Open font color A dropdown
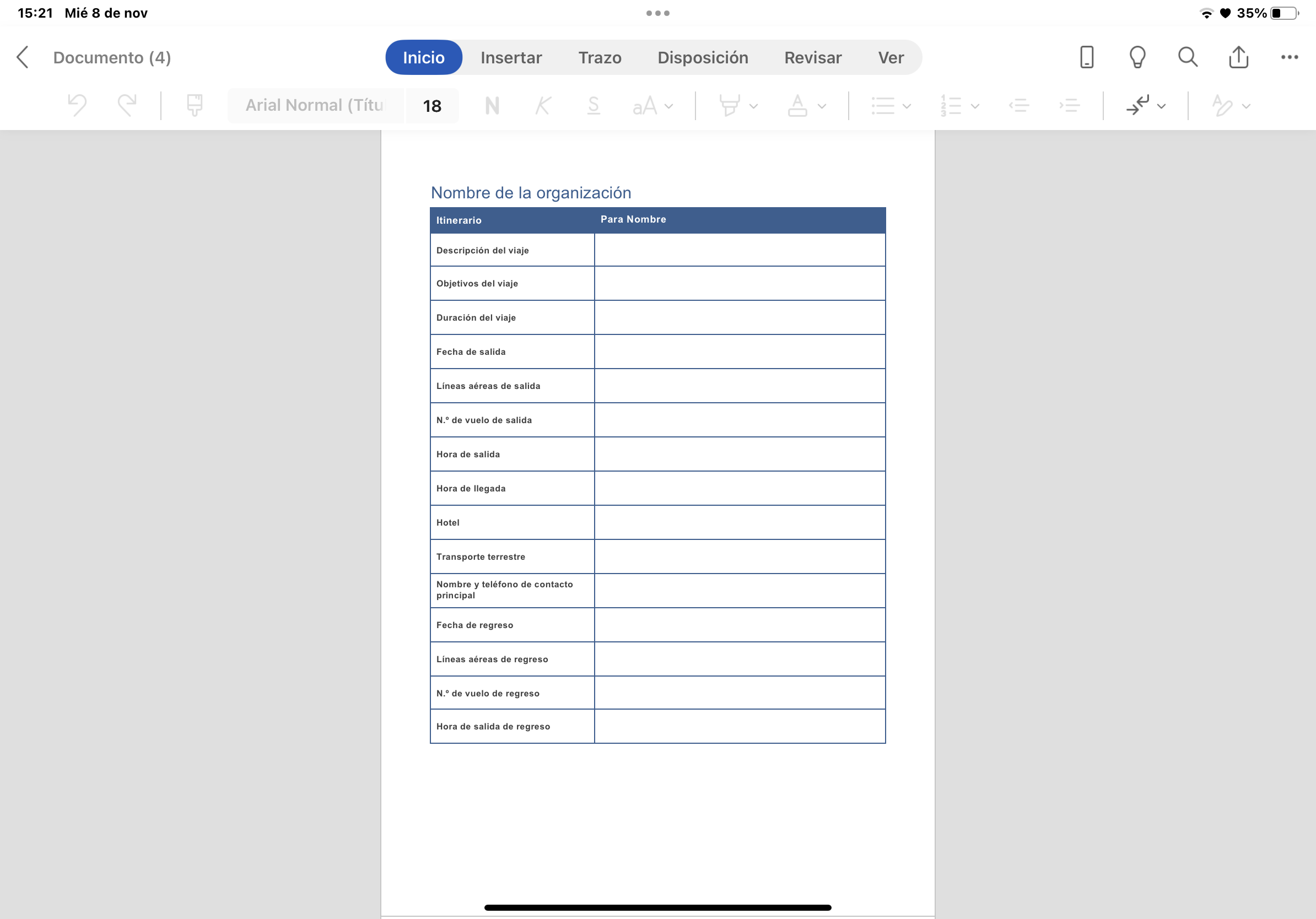The image size is (1316, 919). (821, 106)
